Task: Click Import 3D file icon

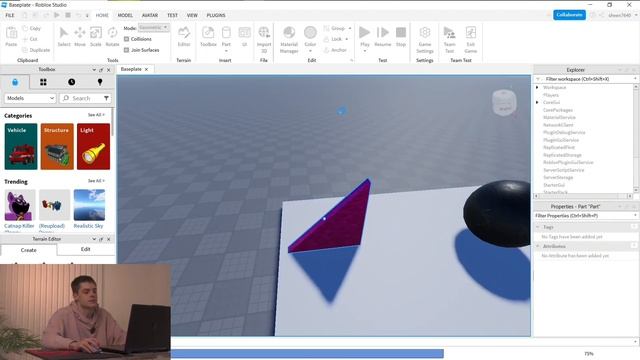Action: 264,38
